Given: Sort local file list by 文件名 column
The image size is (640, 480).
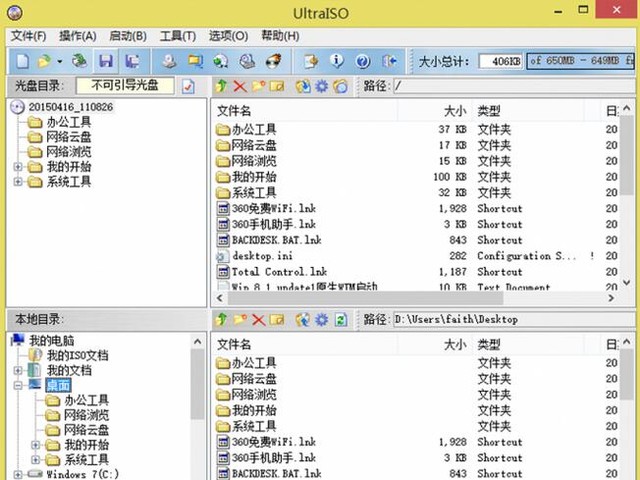Looking at the screenshot, I should [304, 344].
